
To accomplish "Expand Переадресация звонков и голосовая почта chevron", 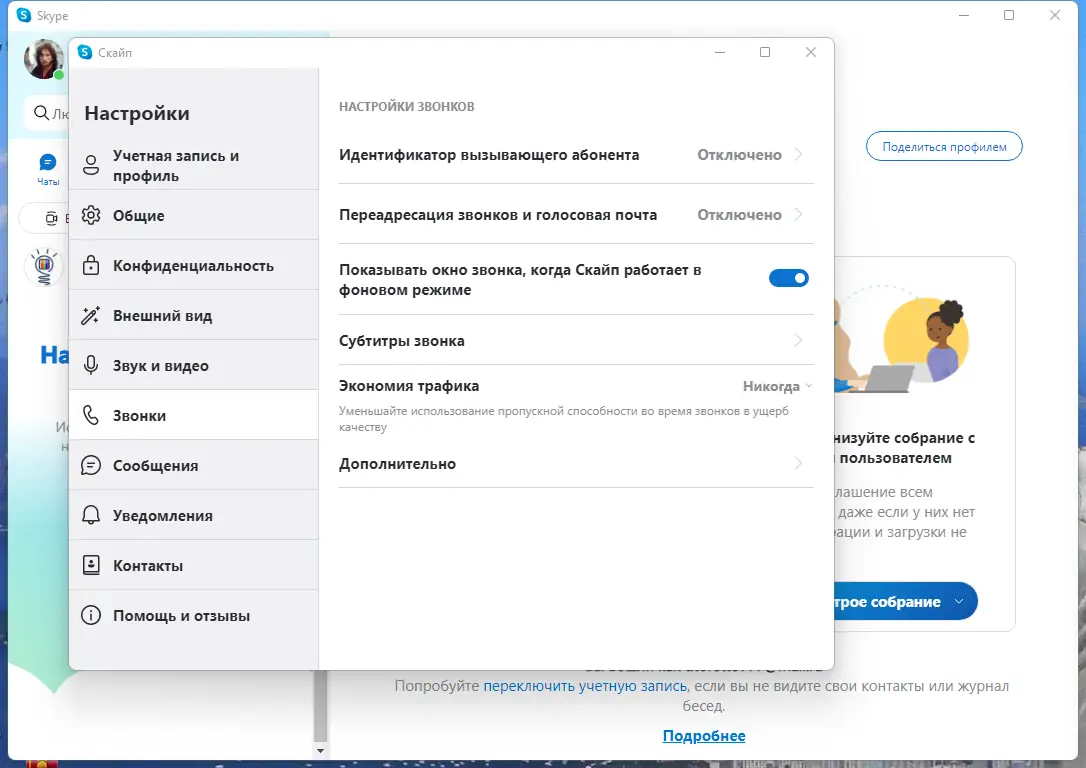I will pyautogui.click(x=799, y=215).
